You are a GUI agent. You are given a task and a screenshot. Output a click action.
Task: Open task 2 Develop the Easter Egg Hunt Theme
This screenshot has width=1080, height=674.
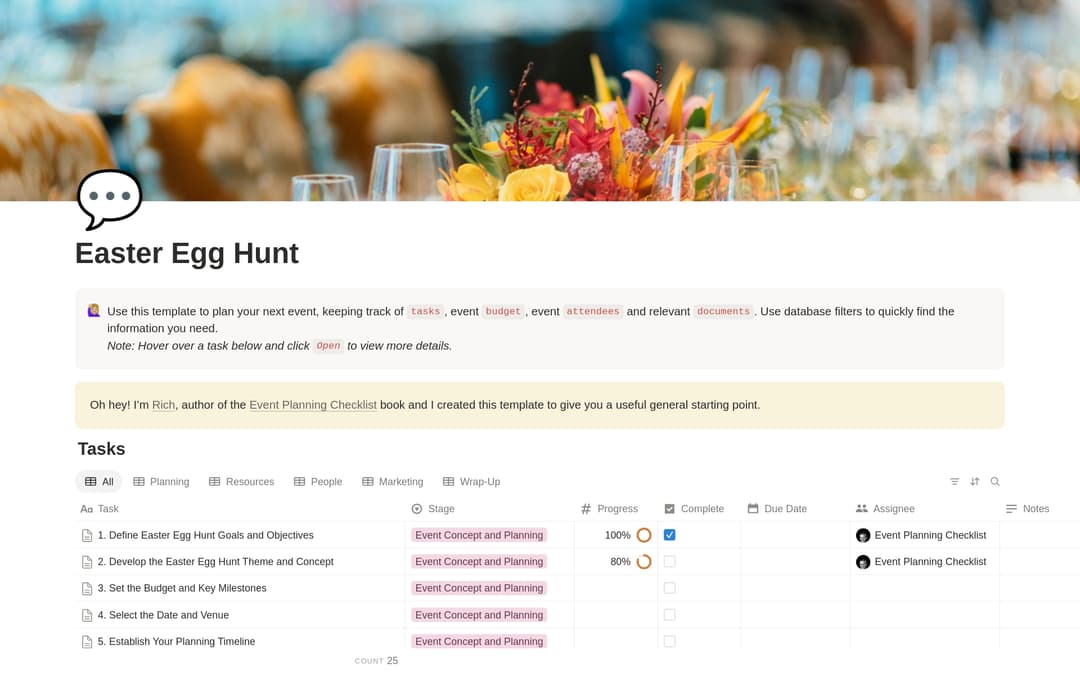coord(216,562)
